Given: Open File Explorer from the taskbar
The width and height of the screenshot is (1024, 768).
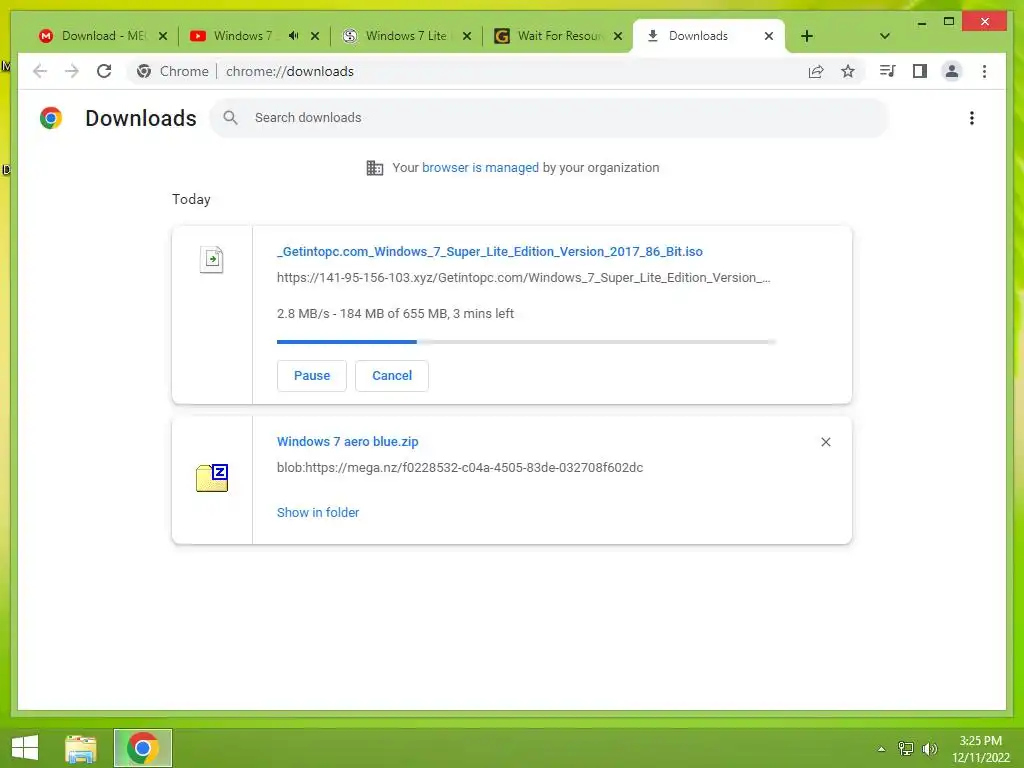Looking at the screenshot, I should tap(80, 748).
